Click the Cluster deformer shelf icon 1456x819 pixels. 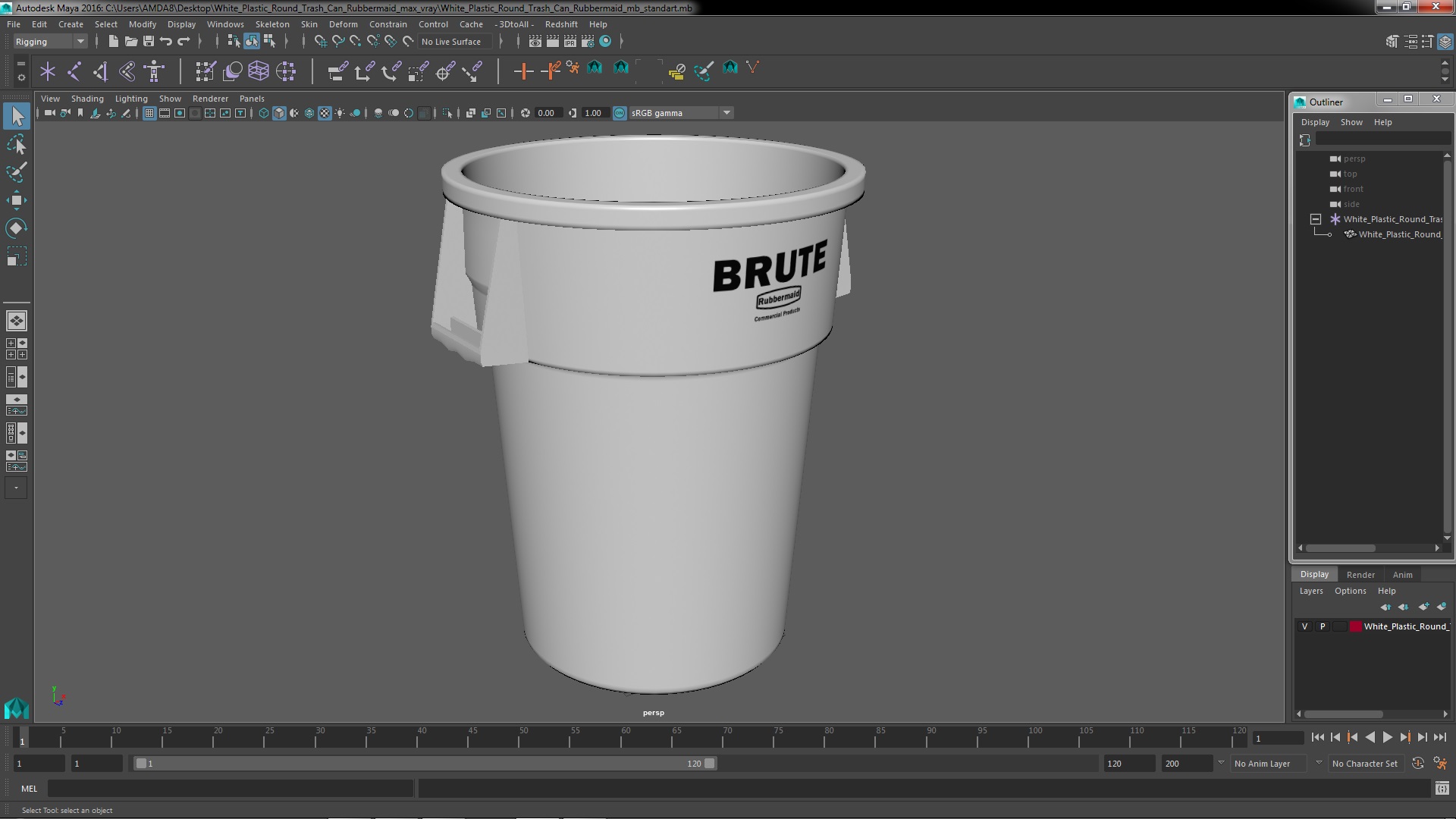click(286, 71)
